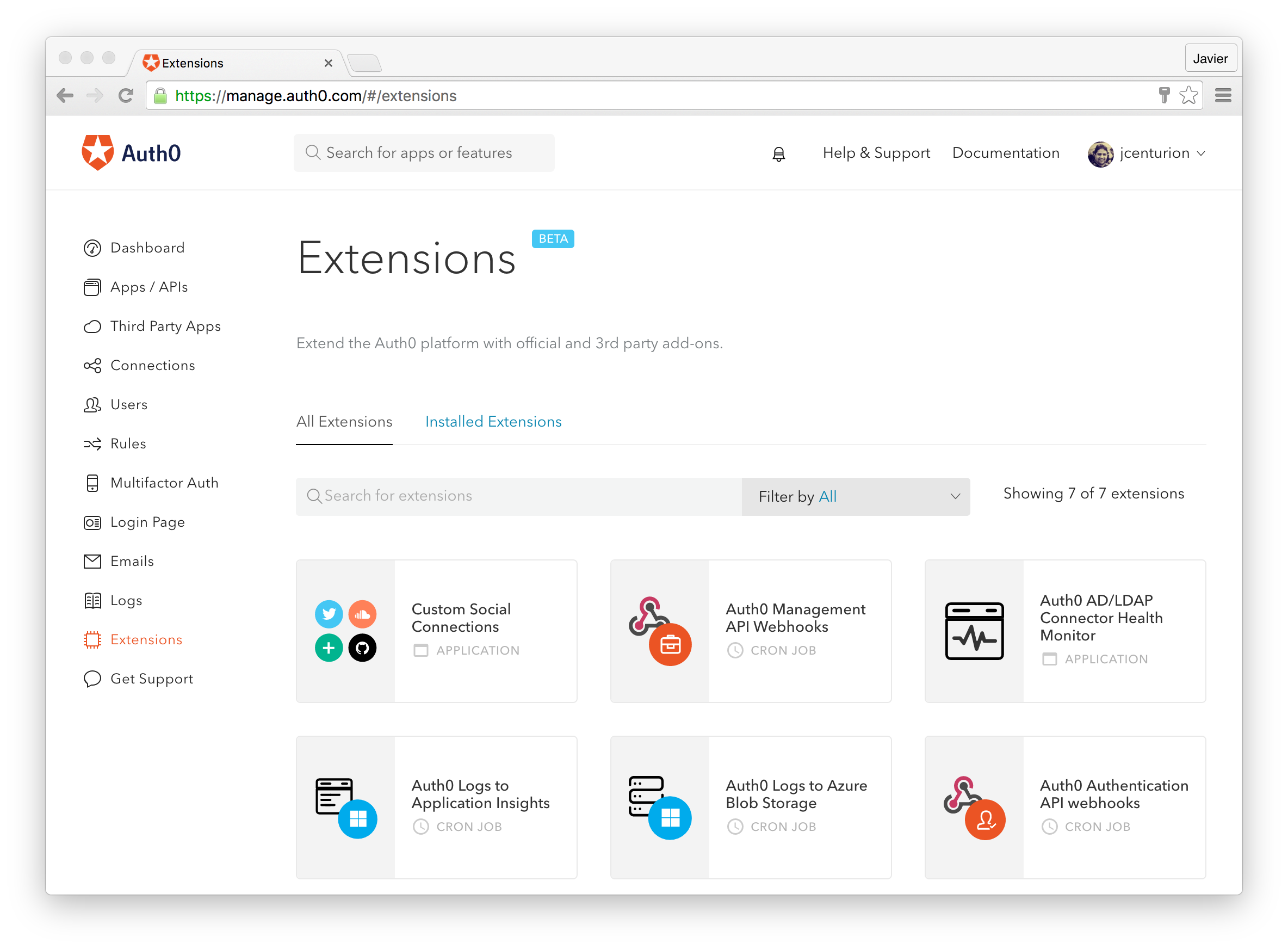The width and height of the screenshot is (1288, 949).
Task: Click the Get Support chat icon
Action: pos(92,679)
